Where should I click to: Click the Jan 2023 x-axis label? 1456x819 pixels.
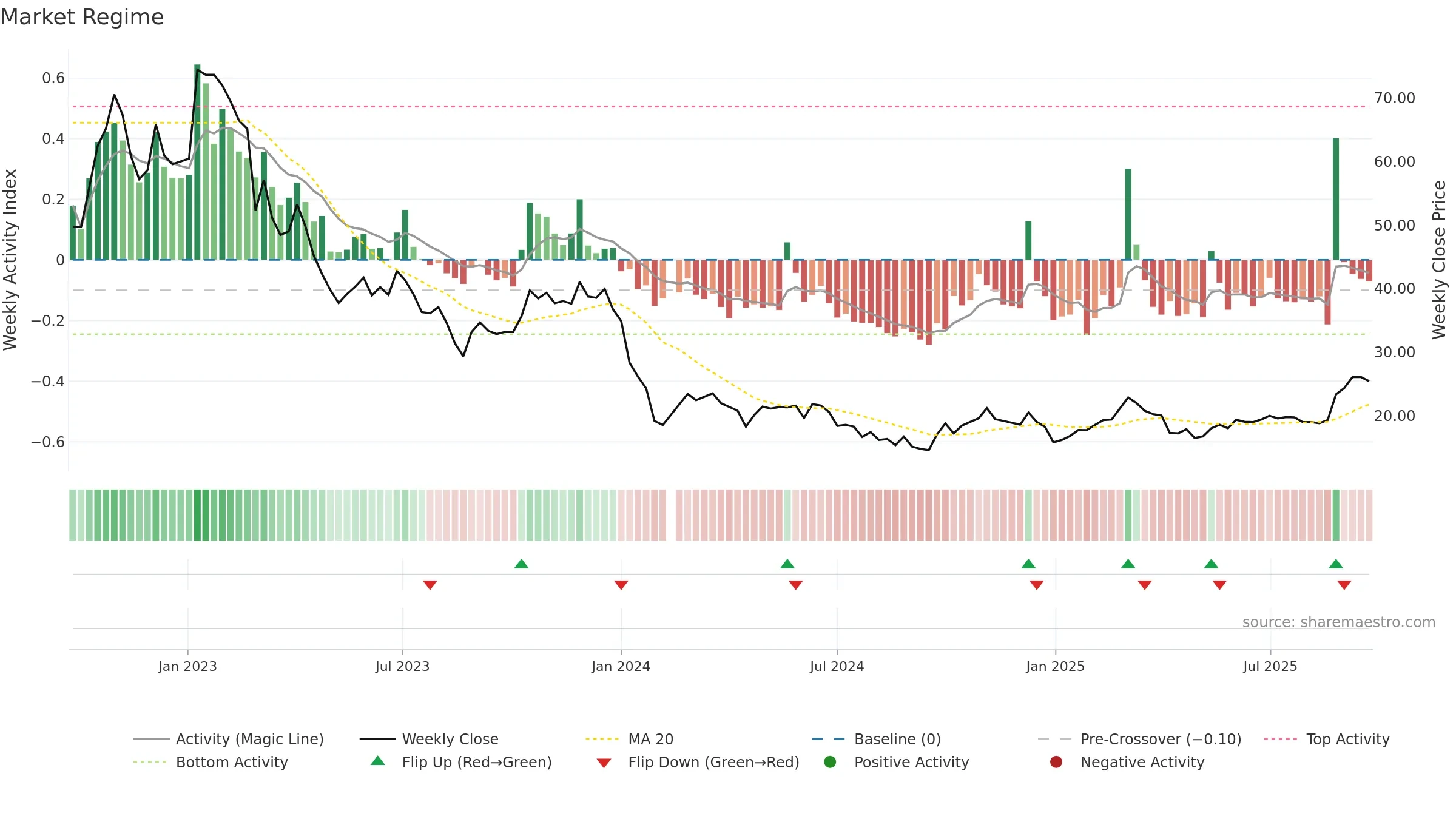pyautogui.click(x=187, y=666)
